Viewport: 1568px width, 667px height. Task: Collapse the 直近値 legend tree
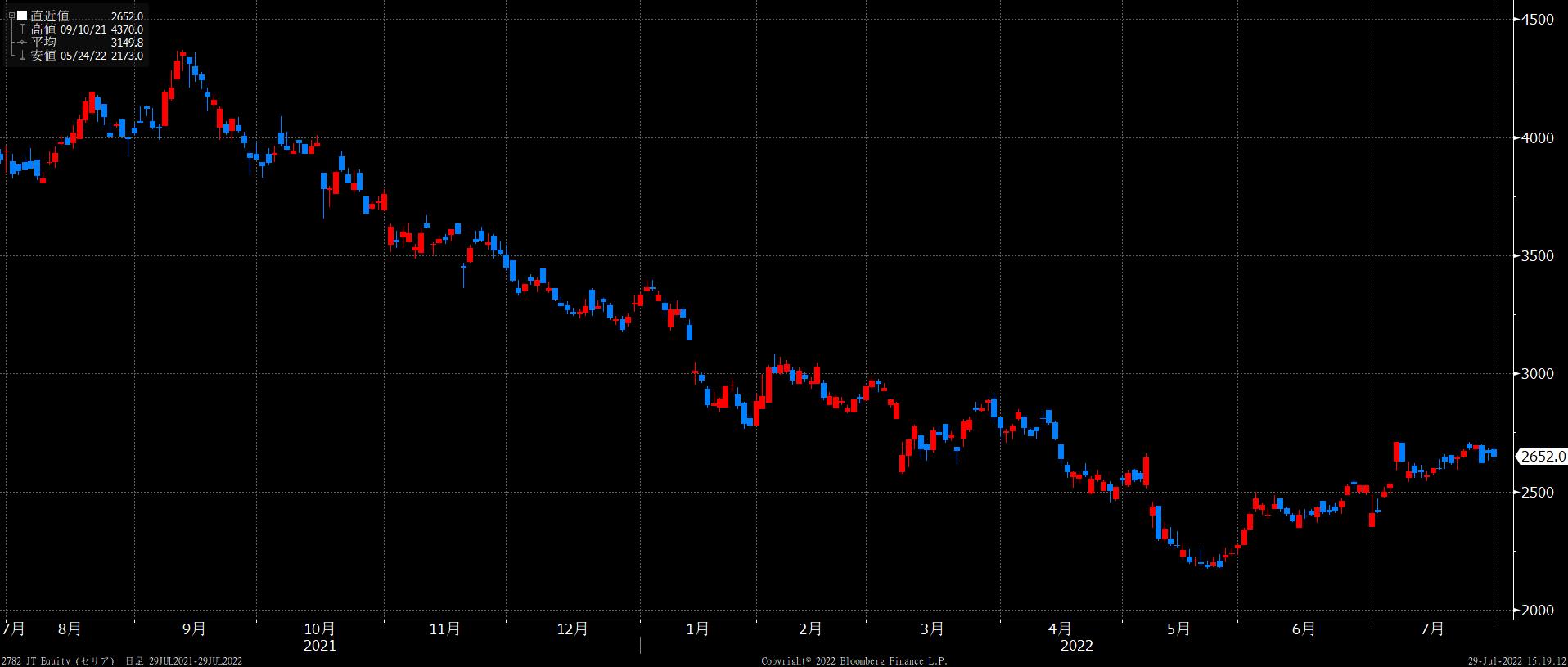tap(11, 16)
